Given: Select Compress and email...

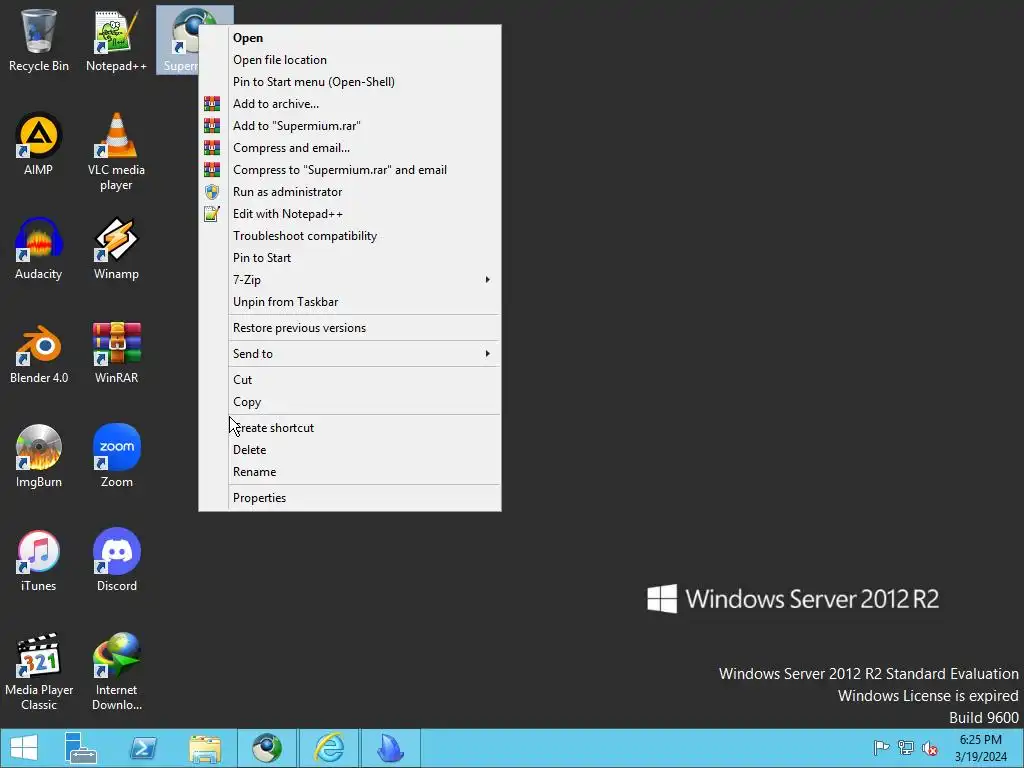Looking at the screenshot, I should click(x=349, y=148).
